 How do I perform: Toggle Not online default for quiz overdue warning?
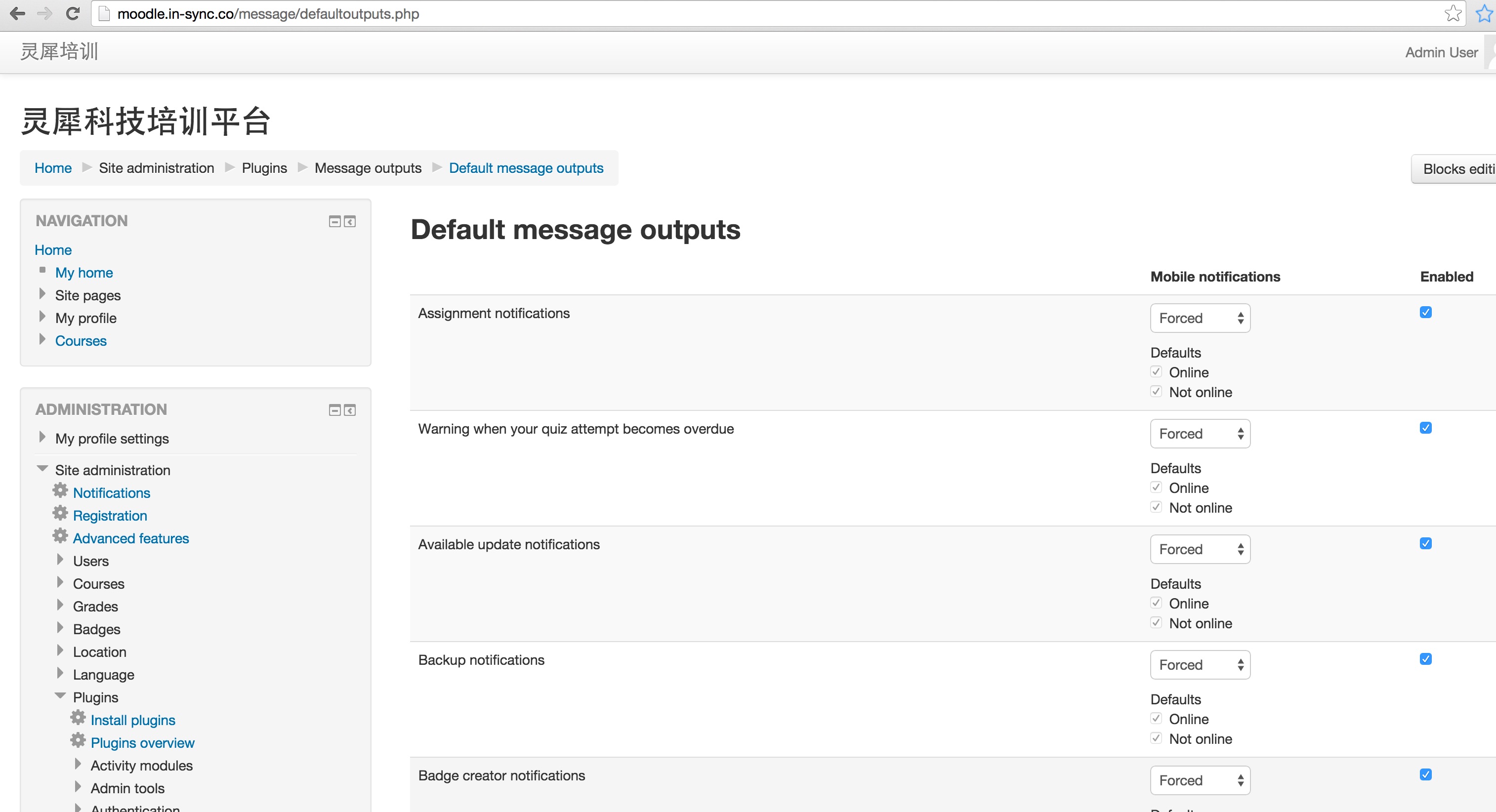coord(1156,507)
